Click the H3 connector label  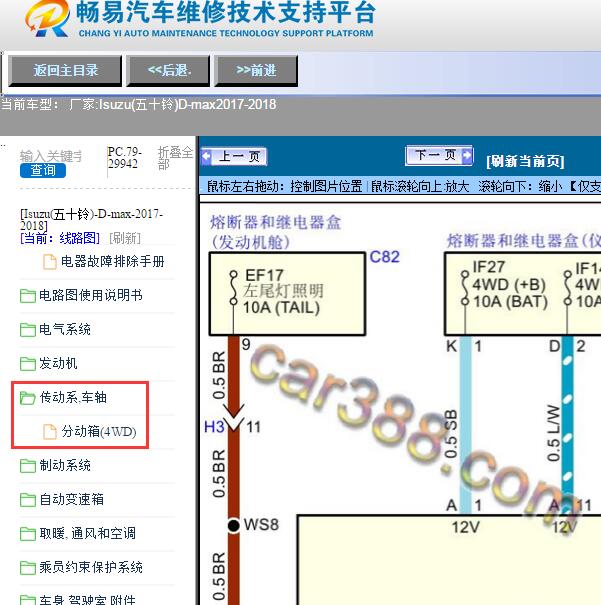[214, 427]
